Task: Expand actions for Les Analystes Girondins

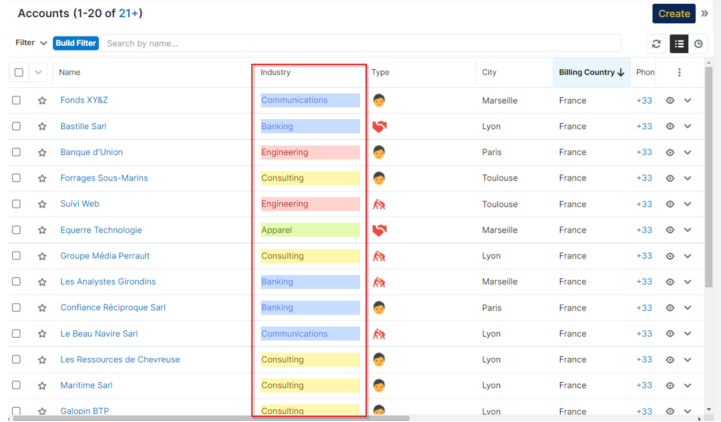Action: click(687, 282)
